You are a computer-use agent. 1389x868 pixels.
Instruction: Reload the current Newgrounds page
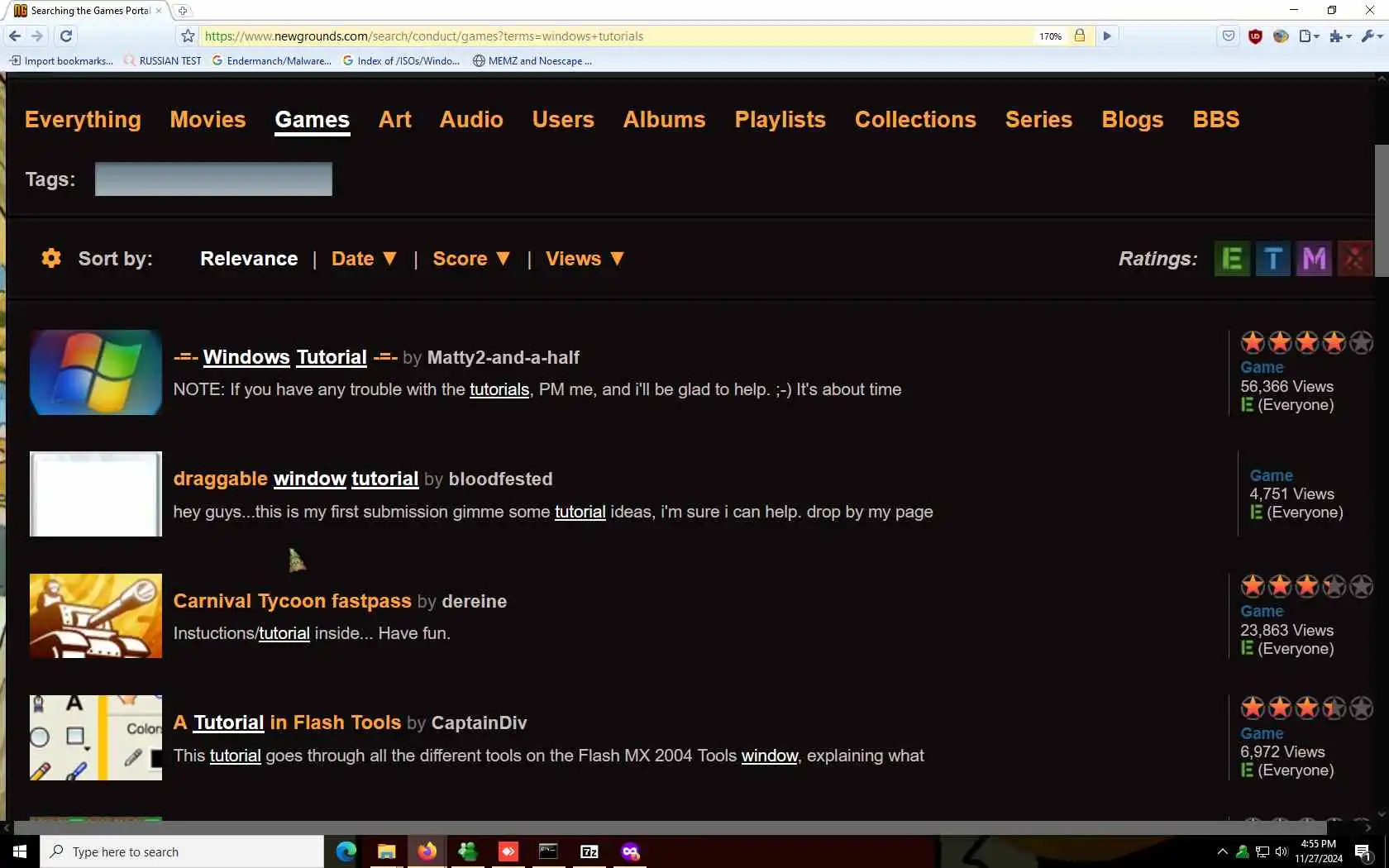(x=66, y=36)
